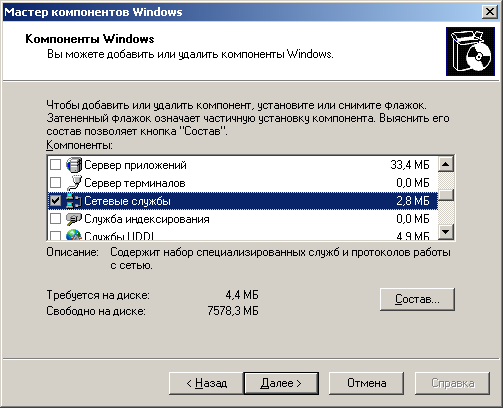The image size is (503, 408).
Task: Click the components list scroll up arrow
Action: 446,164
